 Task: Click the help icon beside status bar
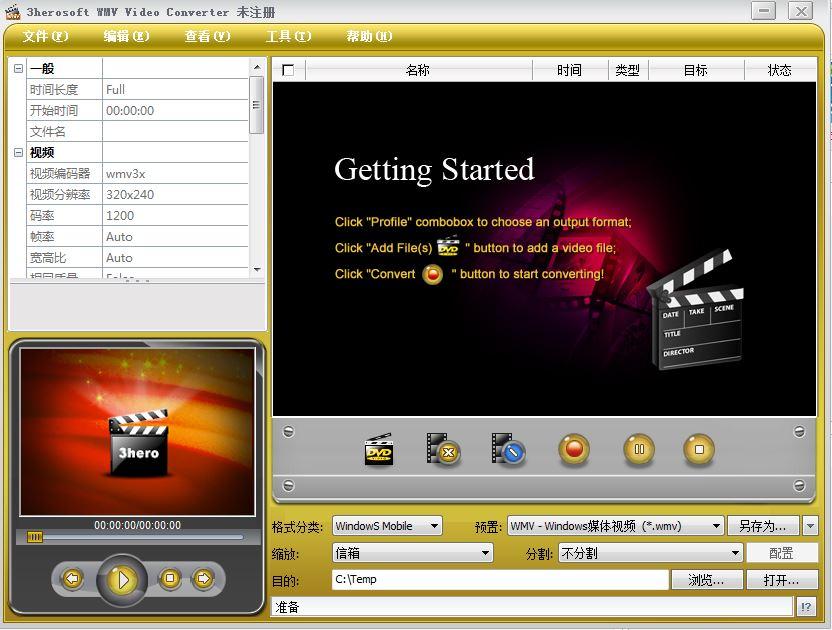pos(806,607)
